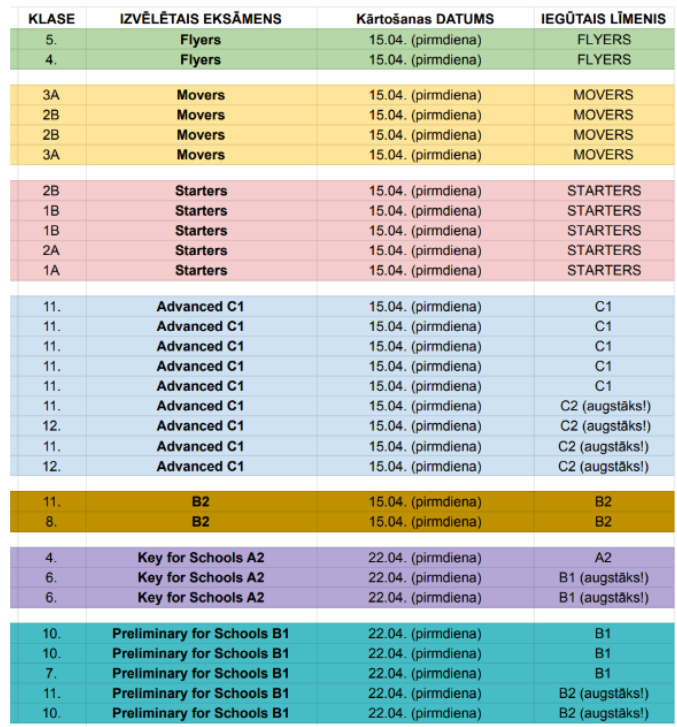Select the IZVĒLĒTAIS EKSĀMENS column header
Viewport: 677px width, 727px height.
point(201,19)
